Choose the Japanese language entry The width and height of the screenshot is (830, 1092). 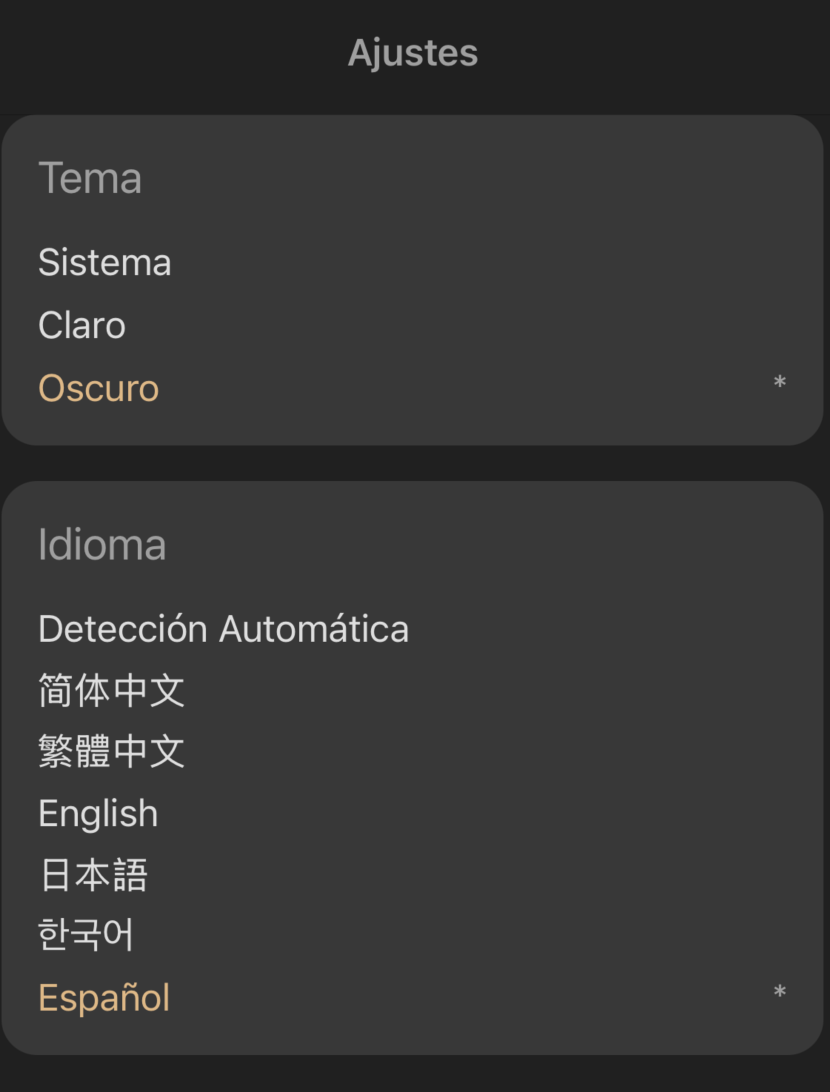(x=93, y=875)
